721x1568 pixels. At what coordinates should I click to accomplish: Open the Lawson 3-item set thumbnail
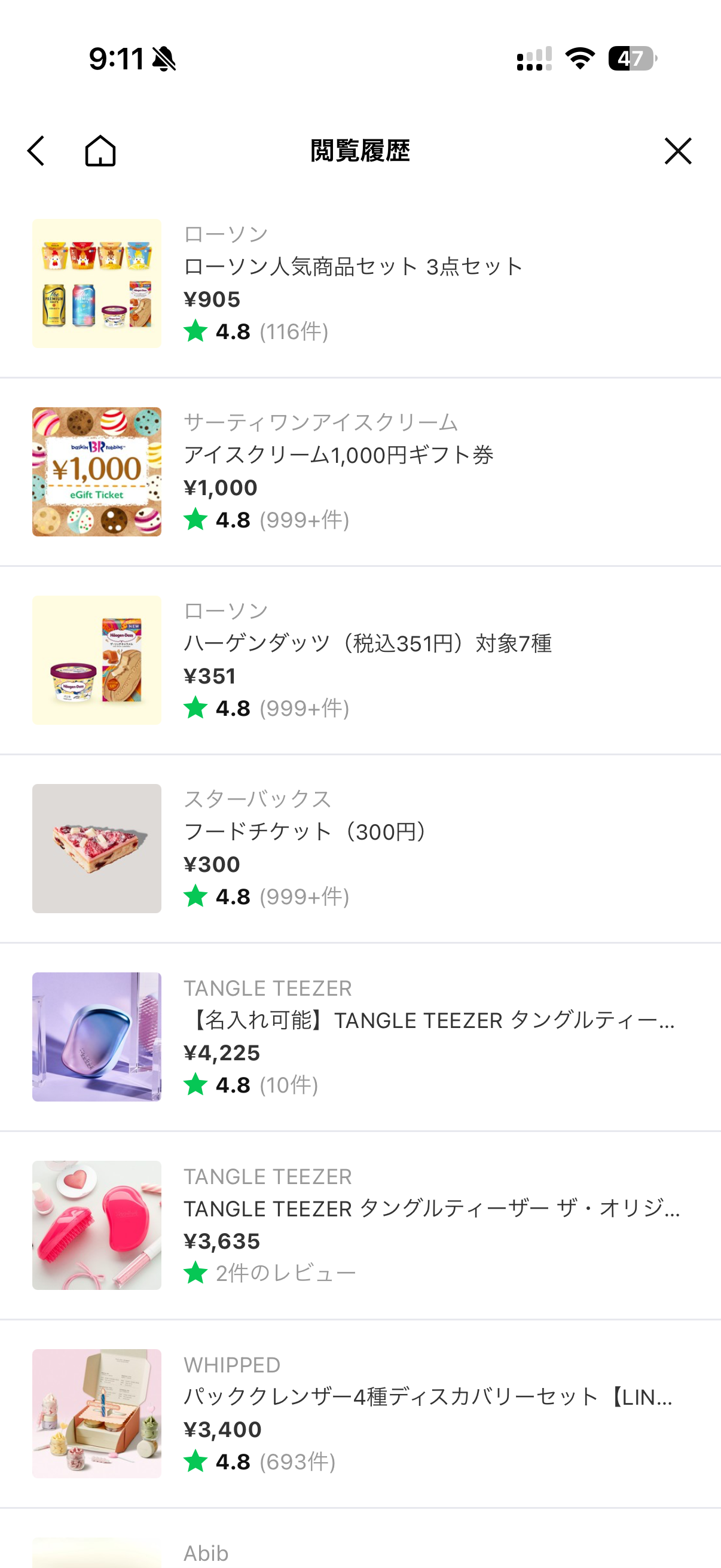point(97,283)
